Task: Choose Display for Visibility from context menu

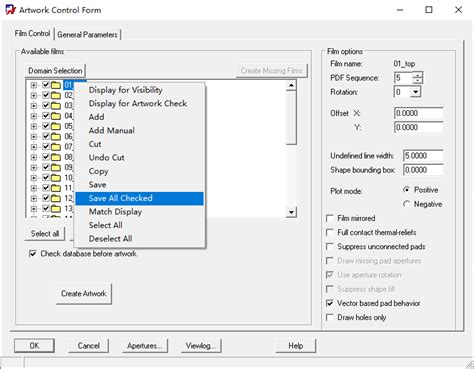Action: 139,90
